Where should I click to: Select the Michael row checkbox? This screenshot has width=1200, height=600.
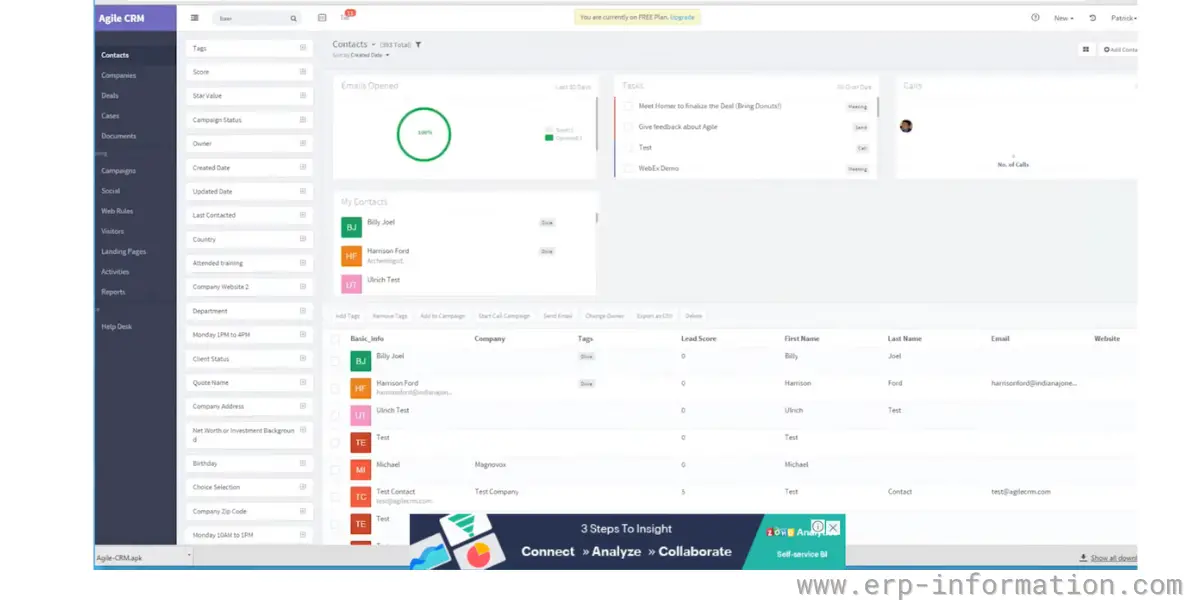point(335,469)
